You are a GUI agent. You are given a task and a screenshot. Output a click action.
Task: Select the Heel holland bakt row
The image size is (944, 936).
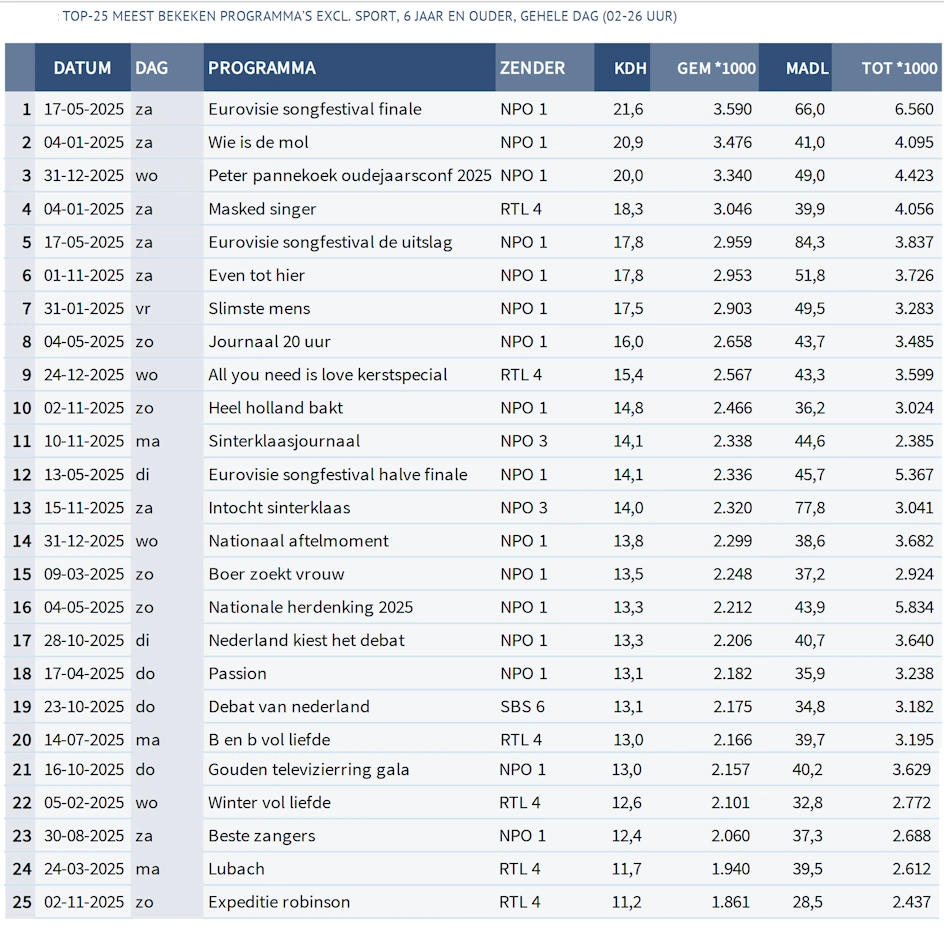(x=275, y=408)
